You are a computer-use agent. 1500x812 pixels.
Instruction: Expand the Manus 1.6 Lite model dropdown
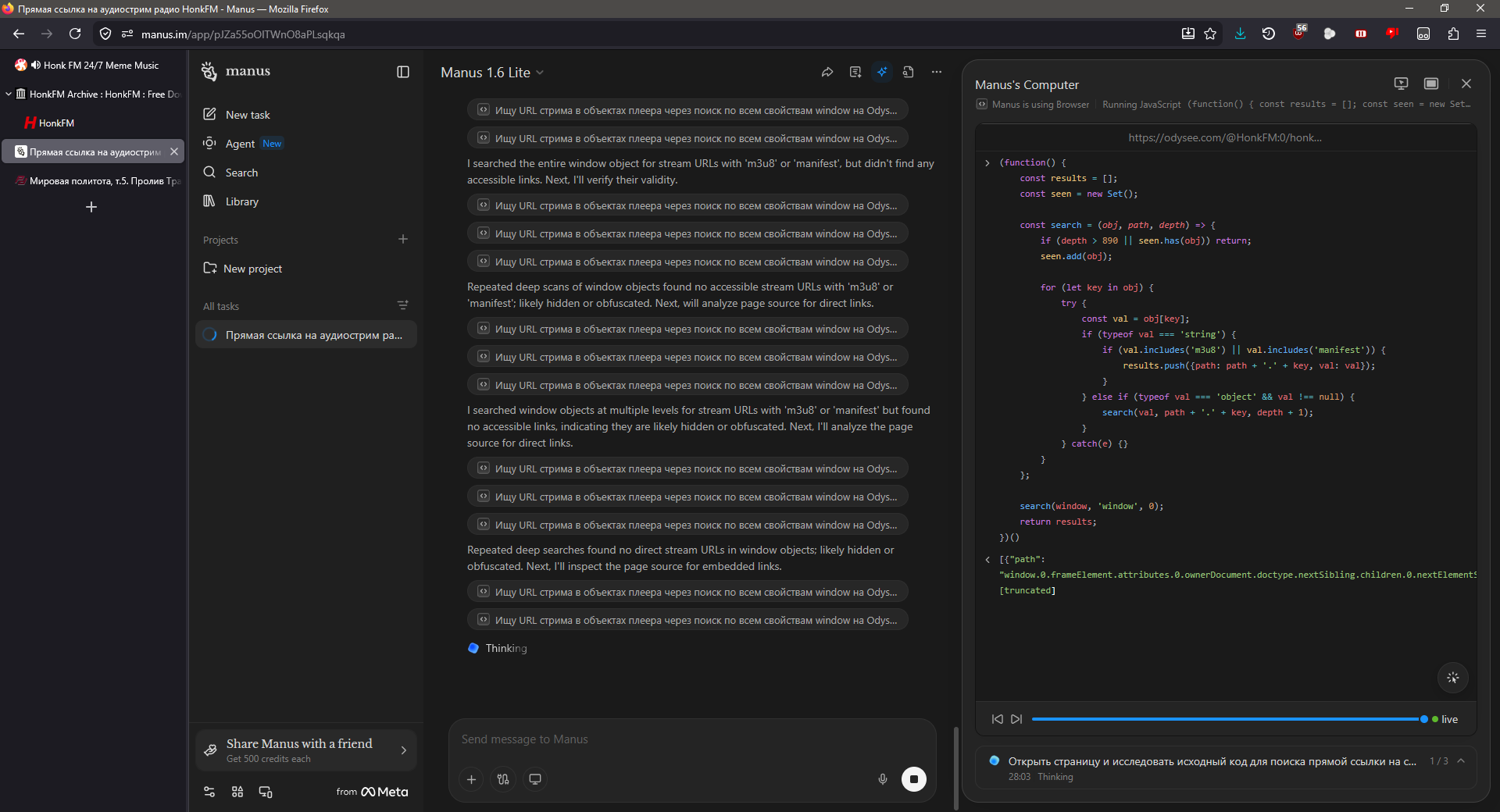492,73
